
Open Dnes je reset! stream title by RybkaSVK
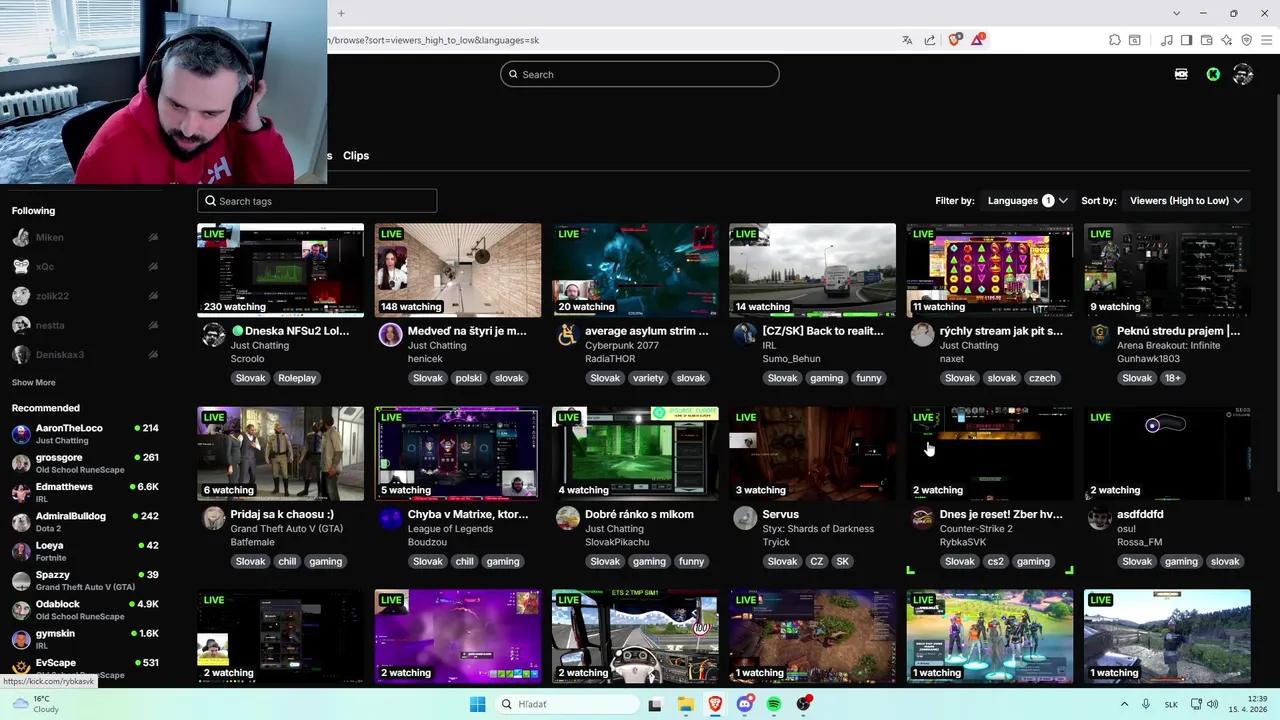click(1001, 514)
